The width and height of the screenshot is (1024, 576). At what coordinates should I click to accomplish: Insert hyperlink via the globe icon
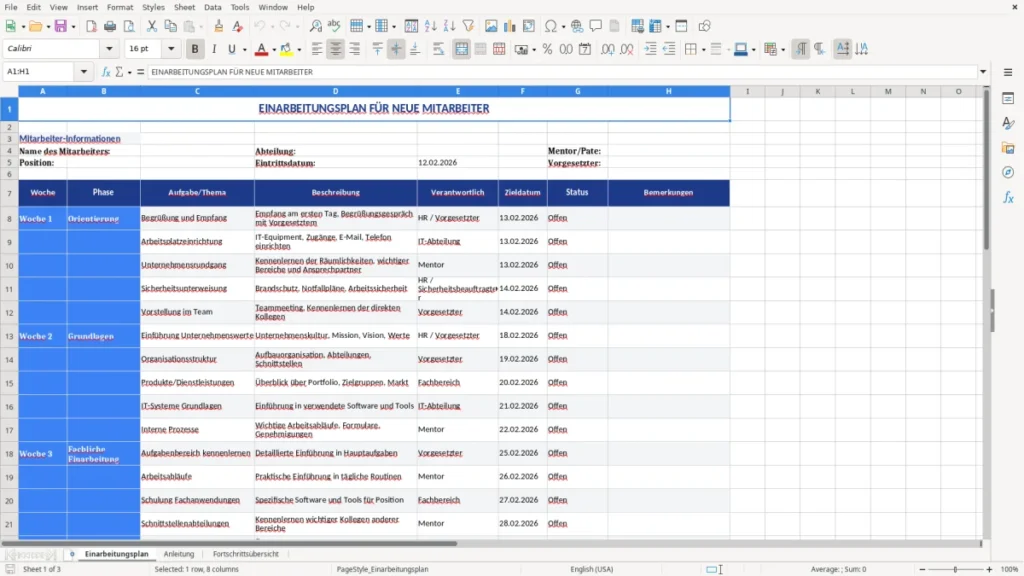pos(577,26)
